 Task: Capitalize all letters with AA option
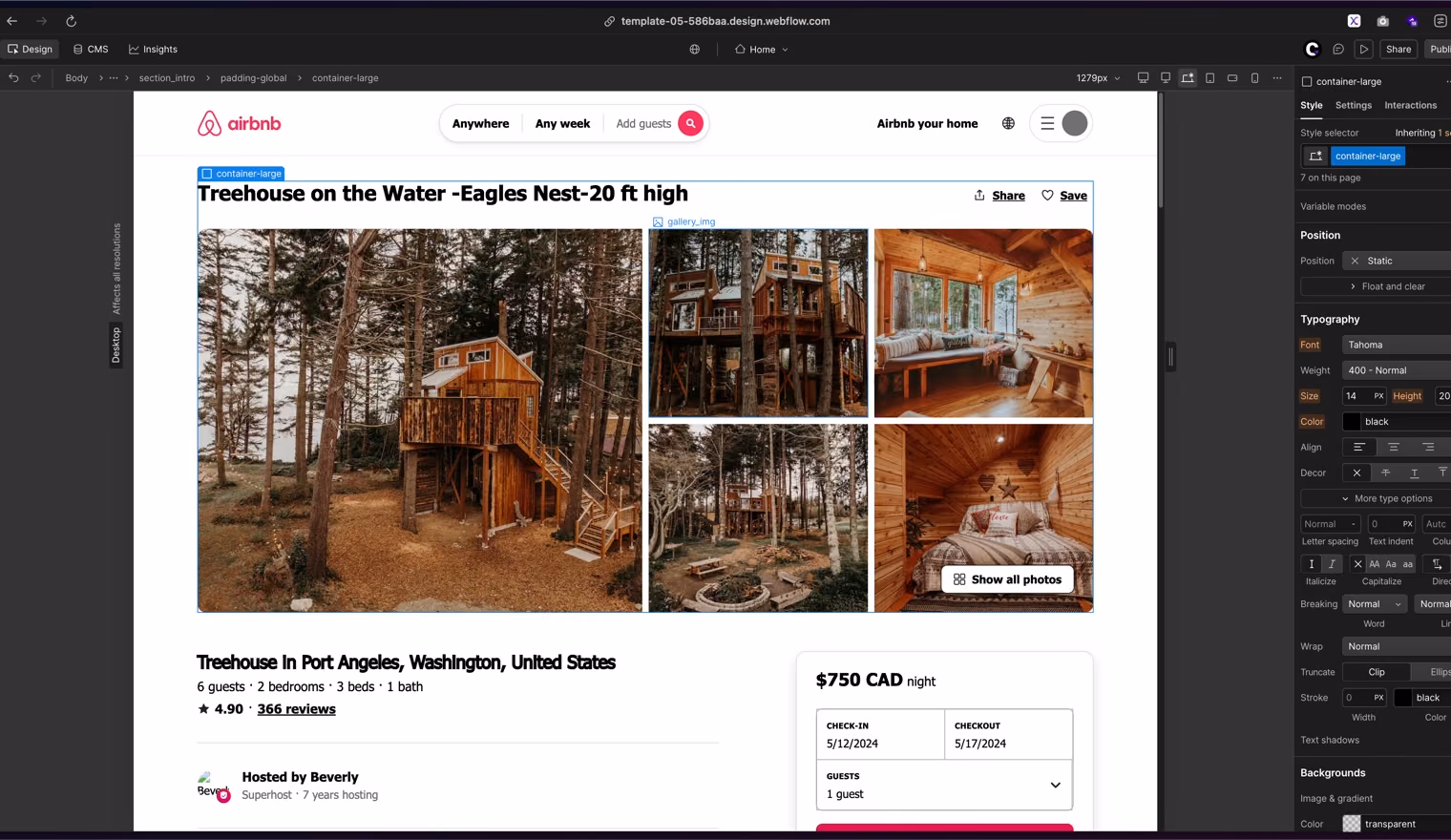[1375, 564]
